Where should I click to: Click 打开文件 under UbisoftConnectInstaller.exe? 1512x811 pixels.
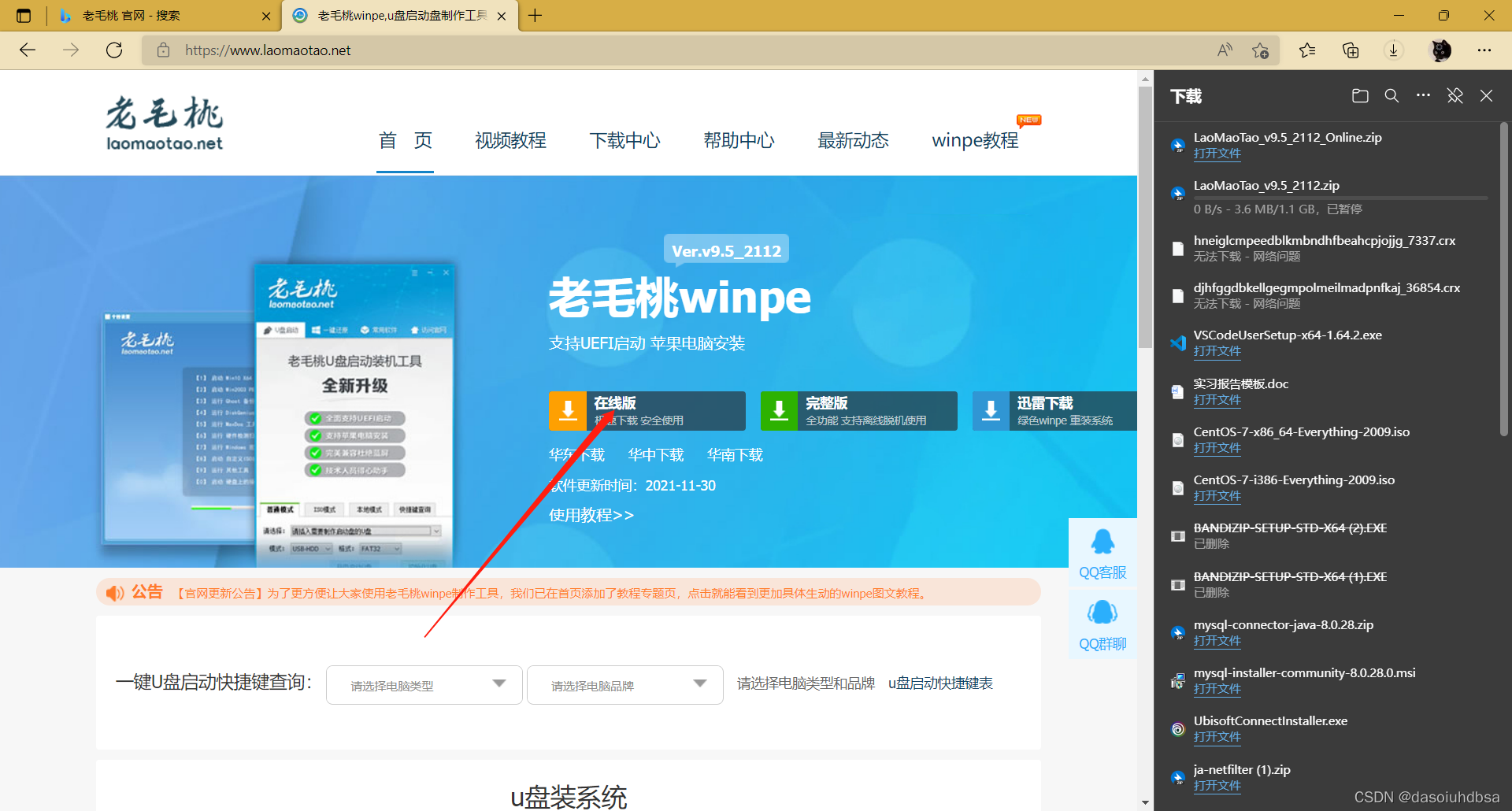[1217, 737]
